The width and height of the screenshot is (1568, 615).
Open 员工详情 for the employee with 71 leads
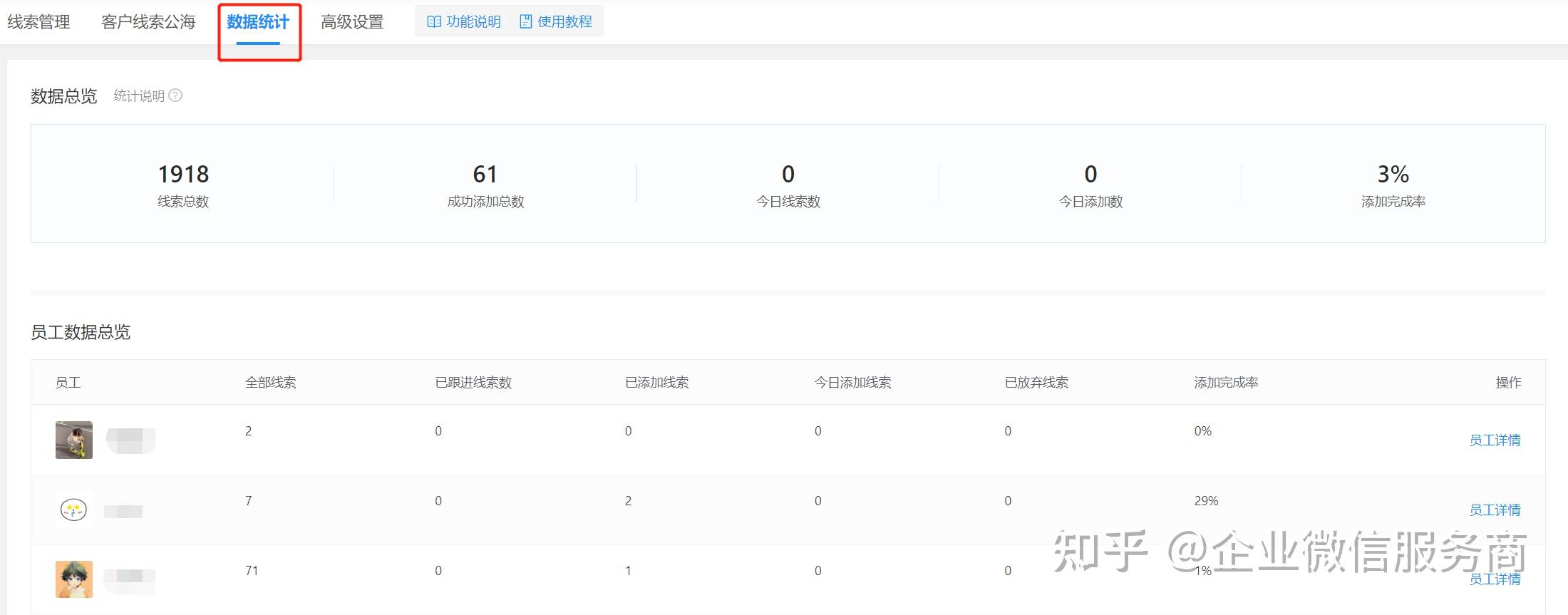[1495, 579]
